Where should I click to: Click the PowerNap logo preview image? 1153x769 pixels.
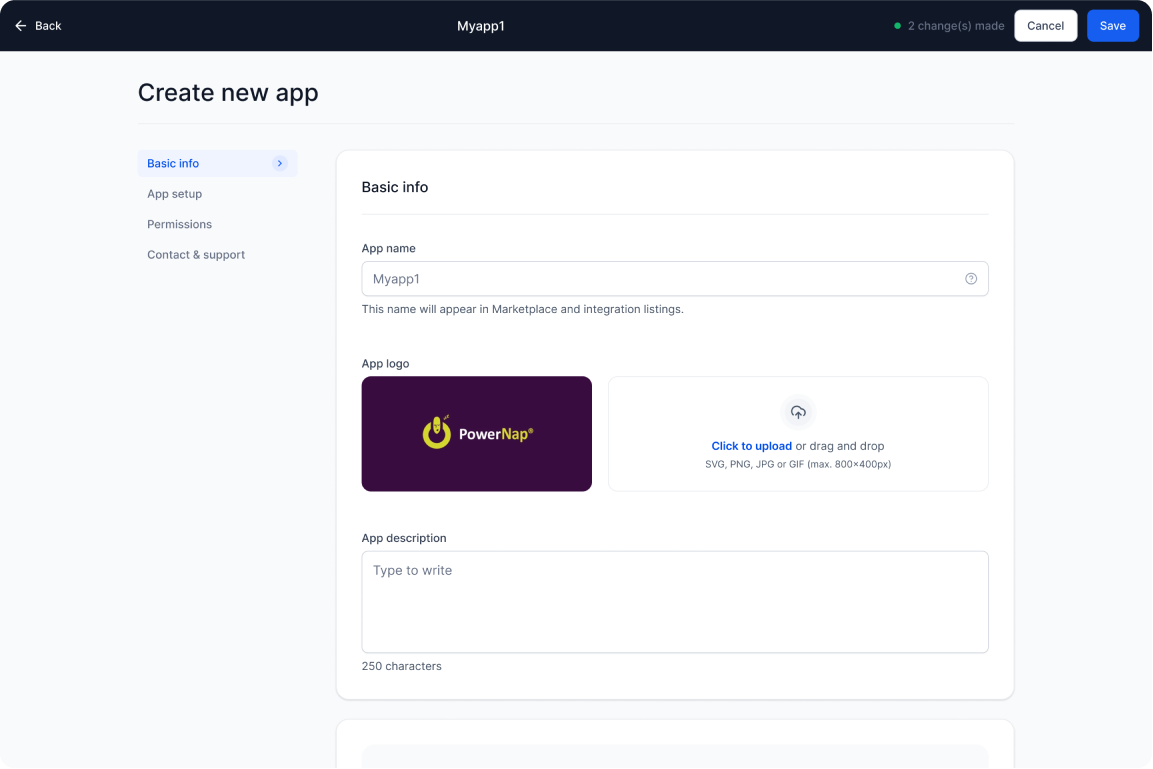click(476, 434)
